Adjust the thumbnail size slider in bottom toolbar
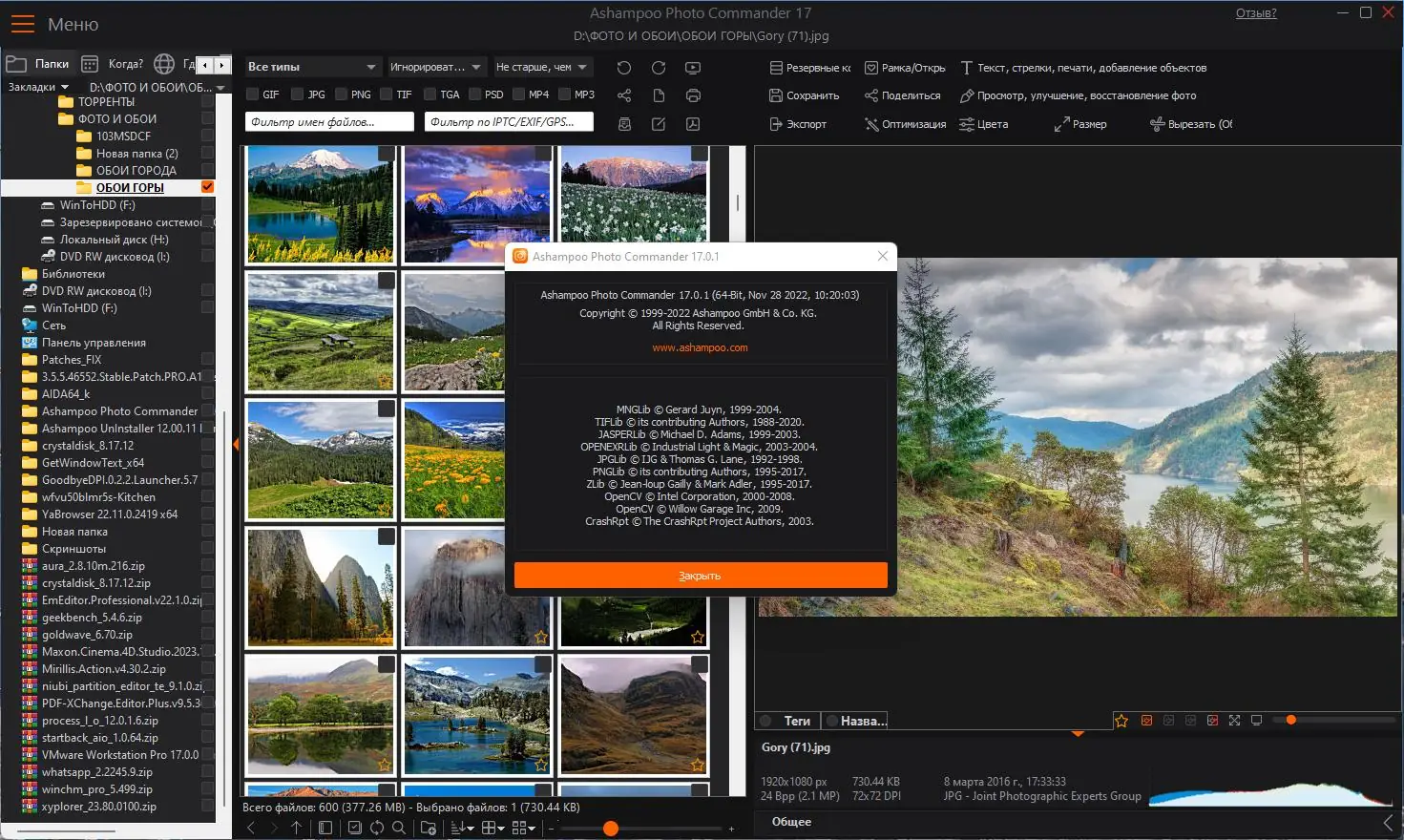The width and height of the screenshot is (1404, 840). tap(611, 829)
